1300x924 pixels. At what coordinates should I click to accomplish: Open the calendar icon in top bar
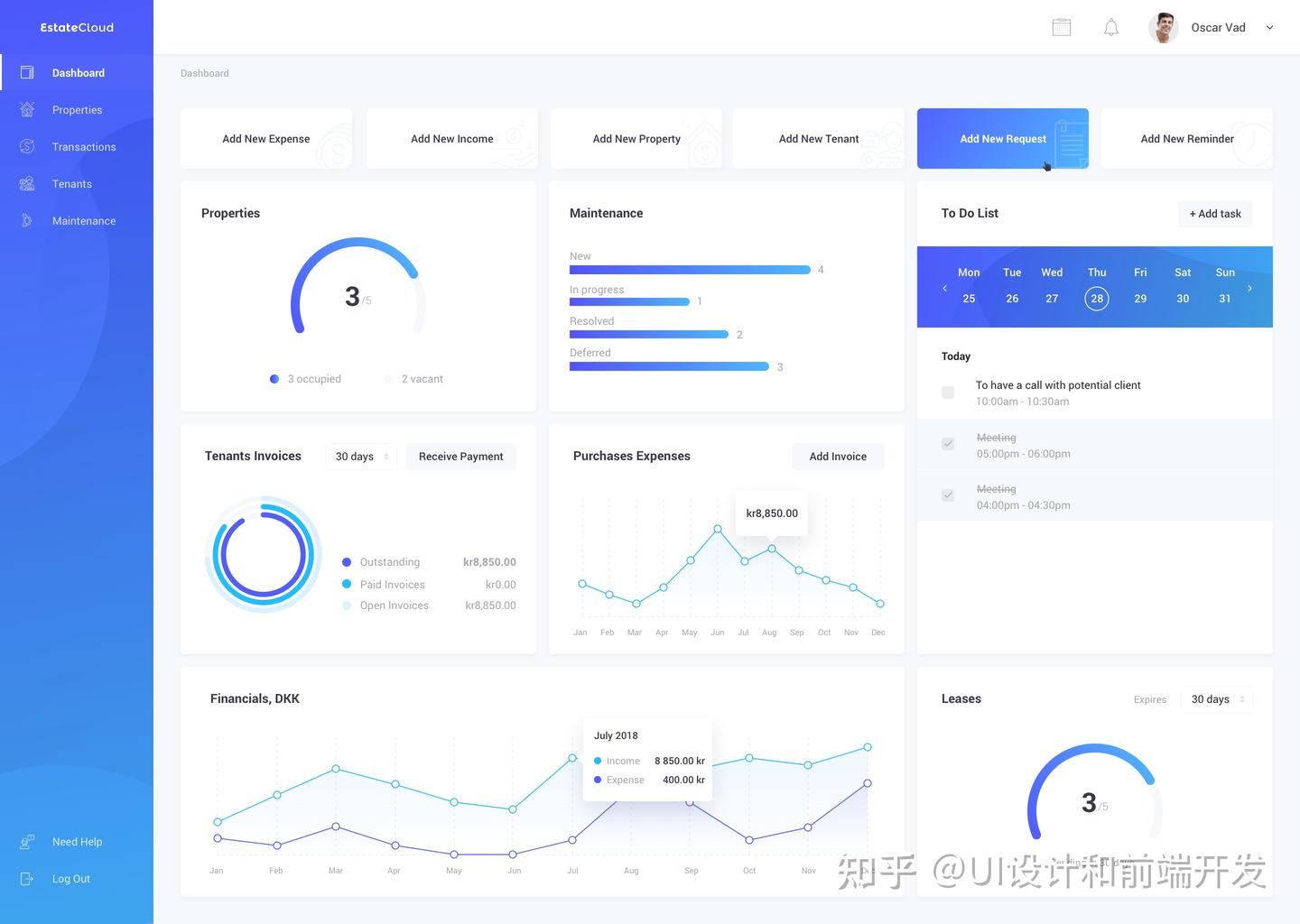[x=1062, y=27]
